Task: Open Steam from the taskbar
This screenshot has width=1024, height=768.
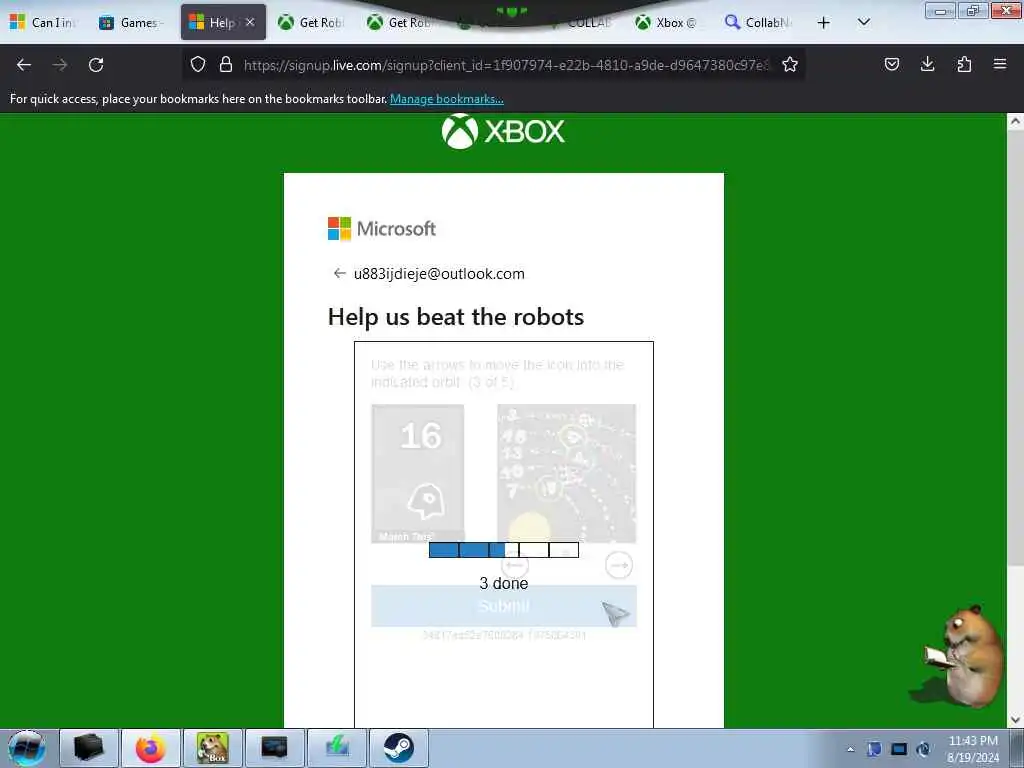Action: click(x=398, y=748)
